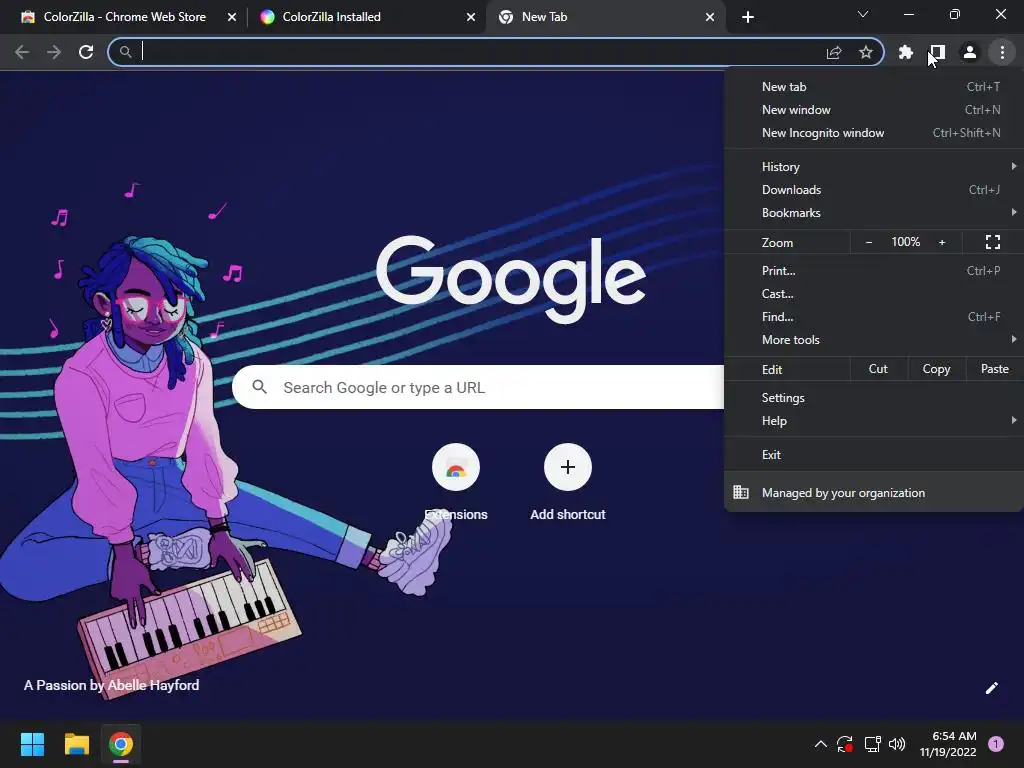The width and height of the screenshot is (1024, 768).
Task: Open the notification badge showing 1
Action: click(x=995, y=744)
